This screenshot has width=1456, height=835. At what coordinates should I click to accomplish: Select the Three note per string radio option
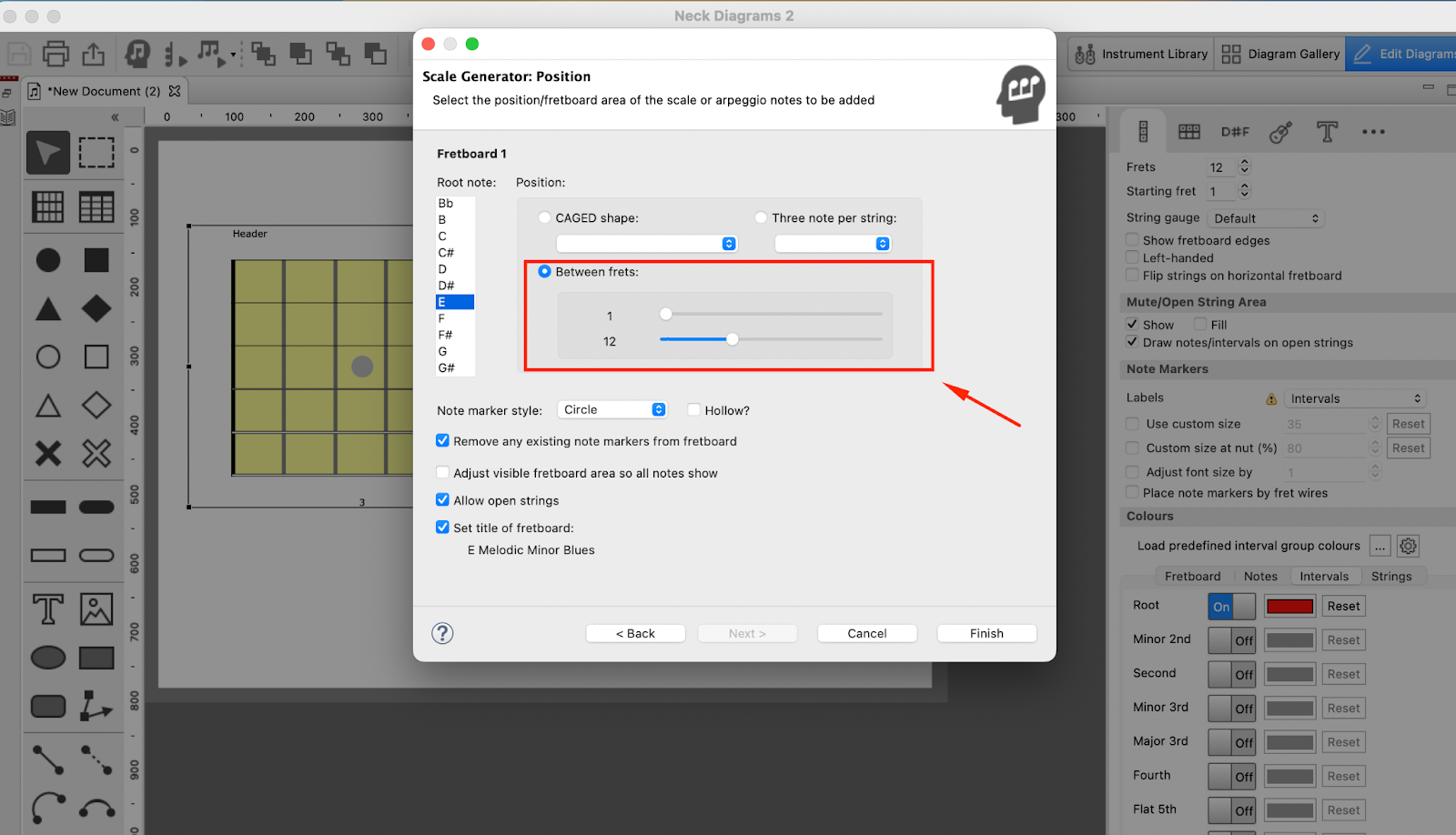click(x=761, y=217)
